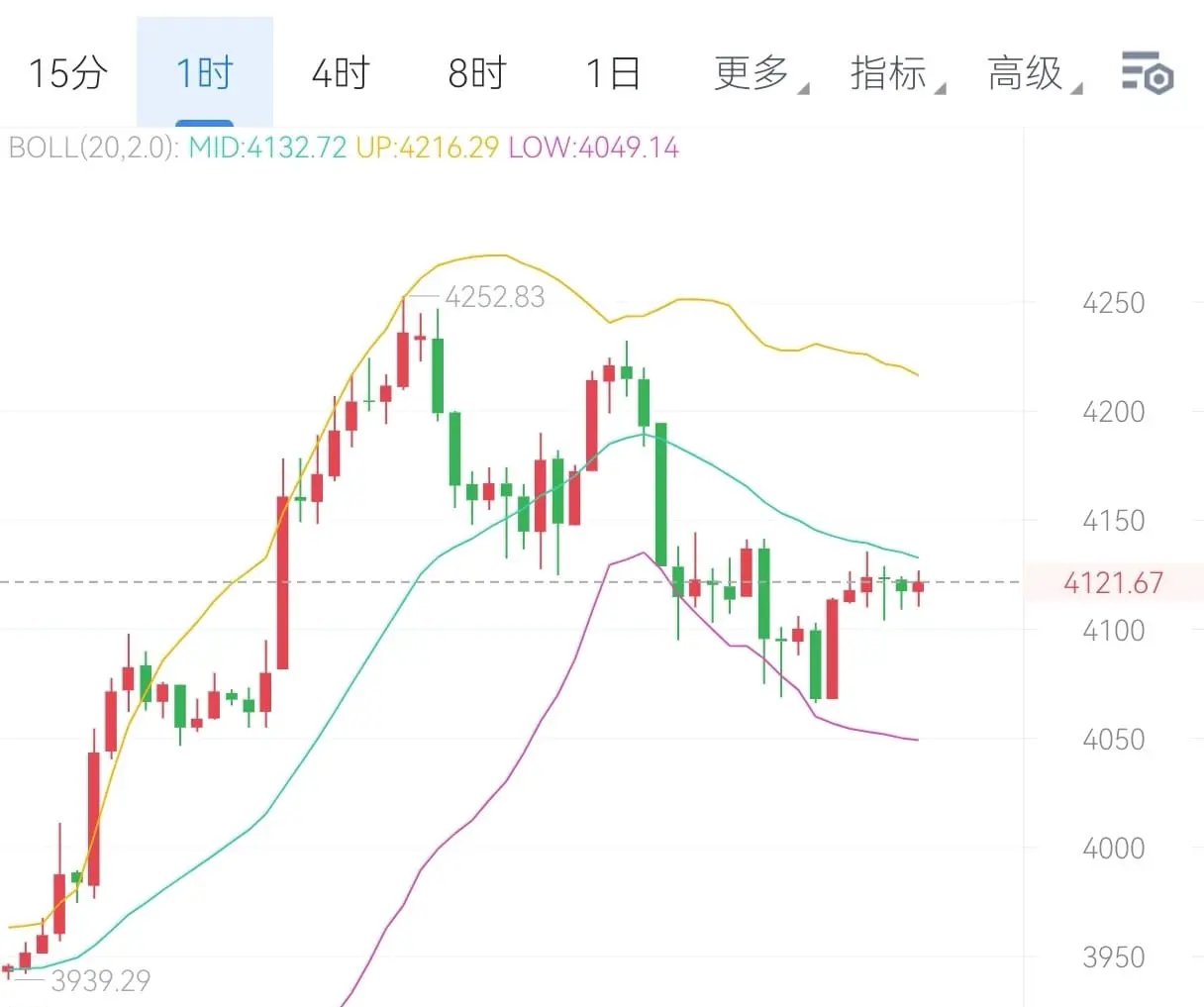Open the chart settings icon
The width and height of the screenshot is (1204, 1007).
(x=1147, y=73)
